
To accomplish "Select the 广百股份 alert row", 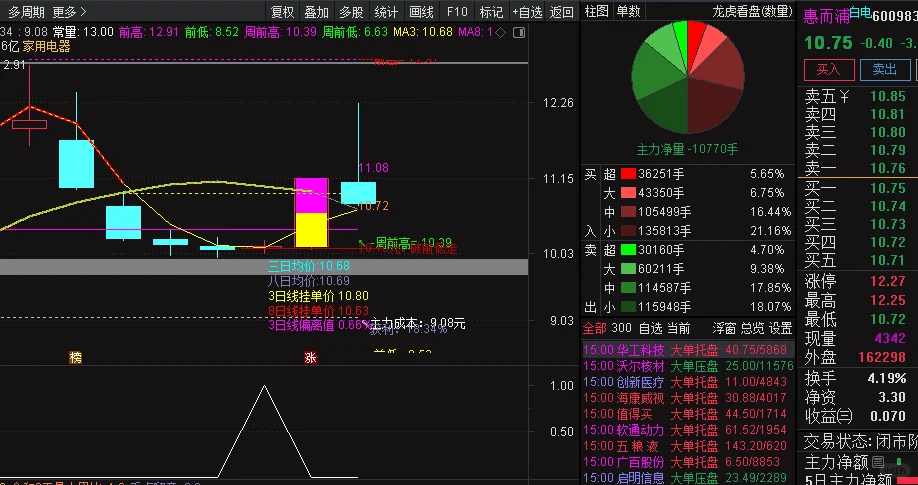I will point(688,462).
